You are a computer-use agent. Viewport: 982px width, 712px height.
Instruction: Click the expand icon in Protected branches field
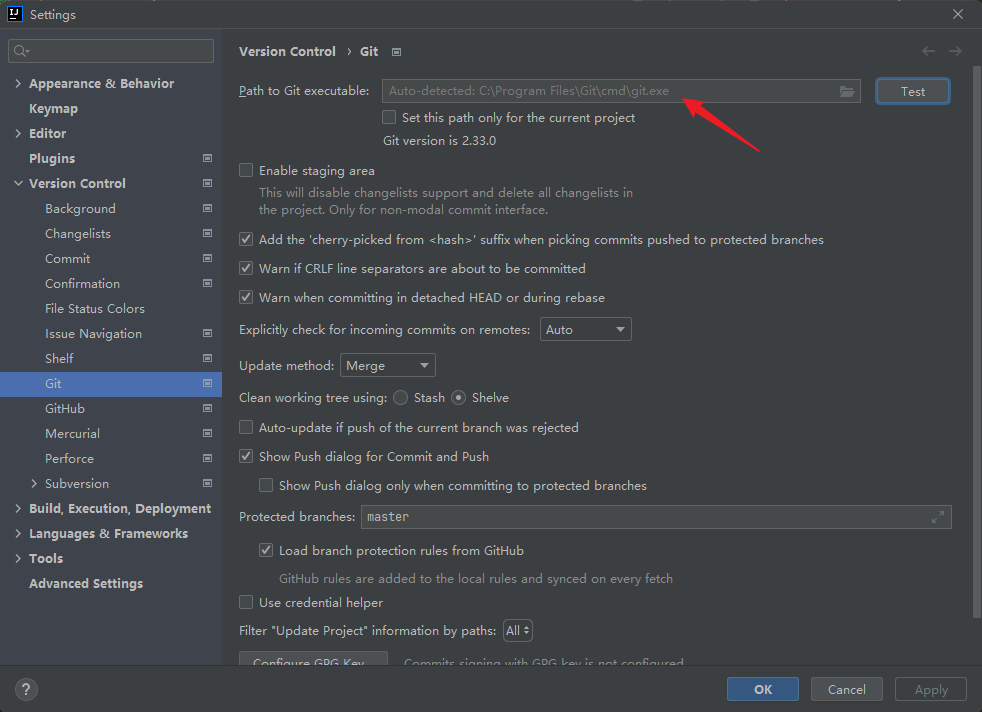coord(938,517)
